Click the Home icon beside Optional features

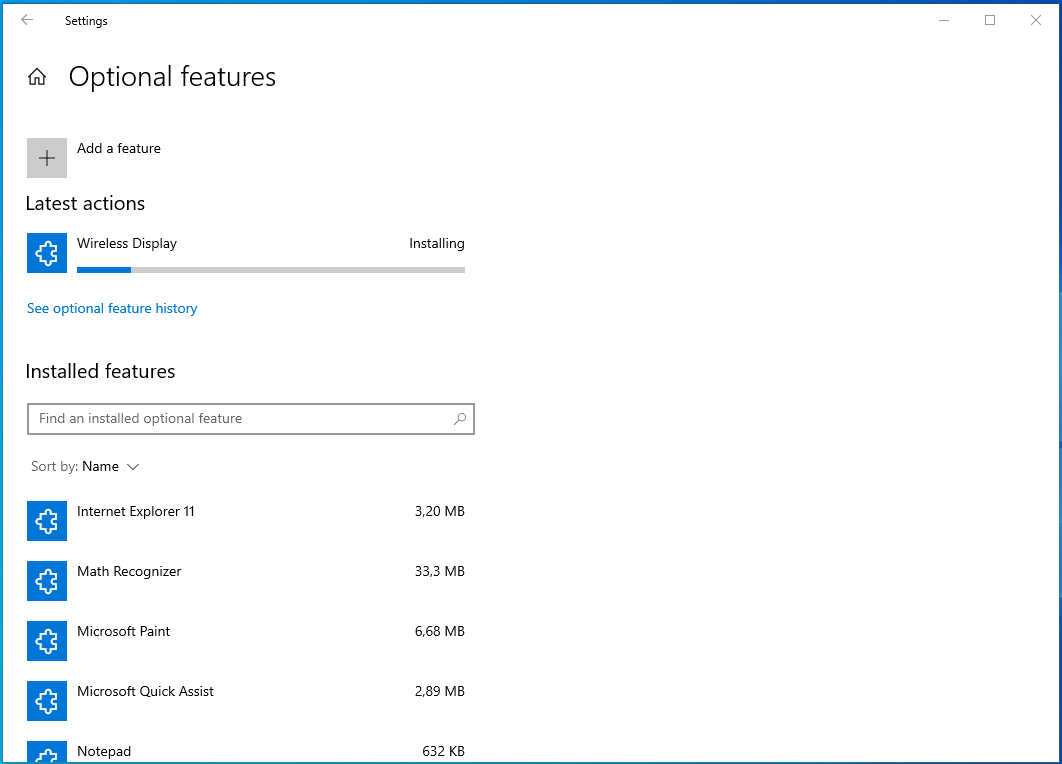coord(37,77)
